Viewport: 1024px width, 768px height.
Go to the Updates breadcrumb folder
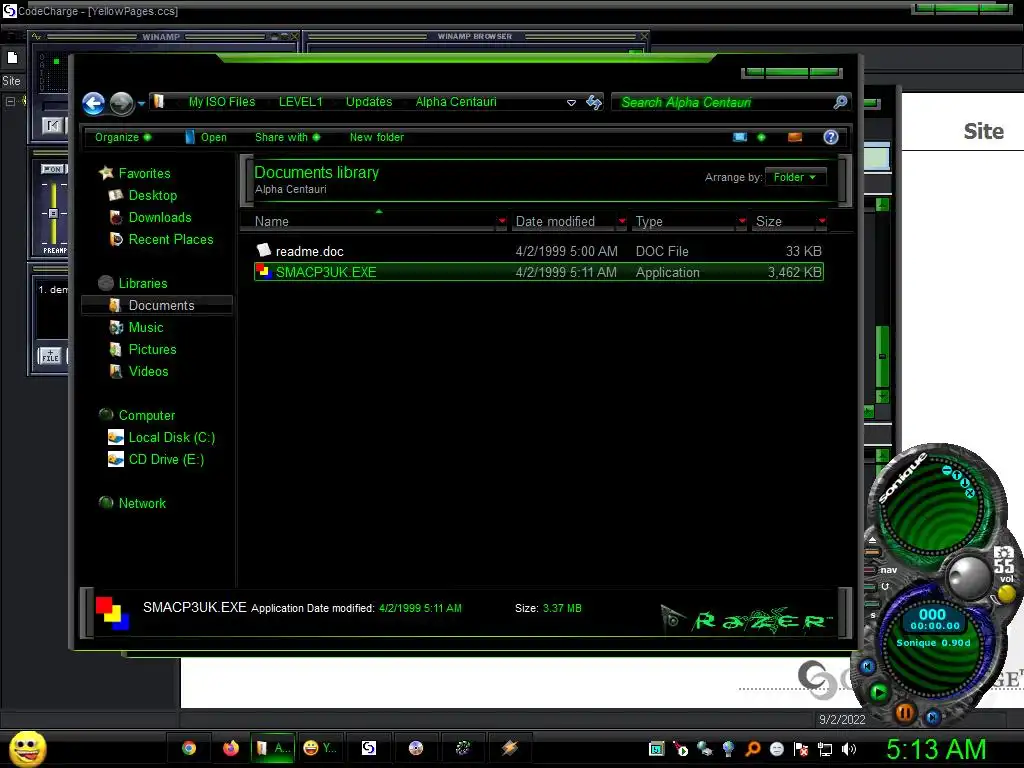pos(369,102)
